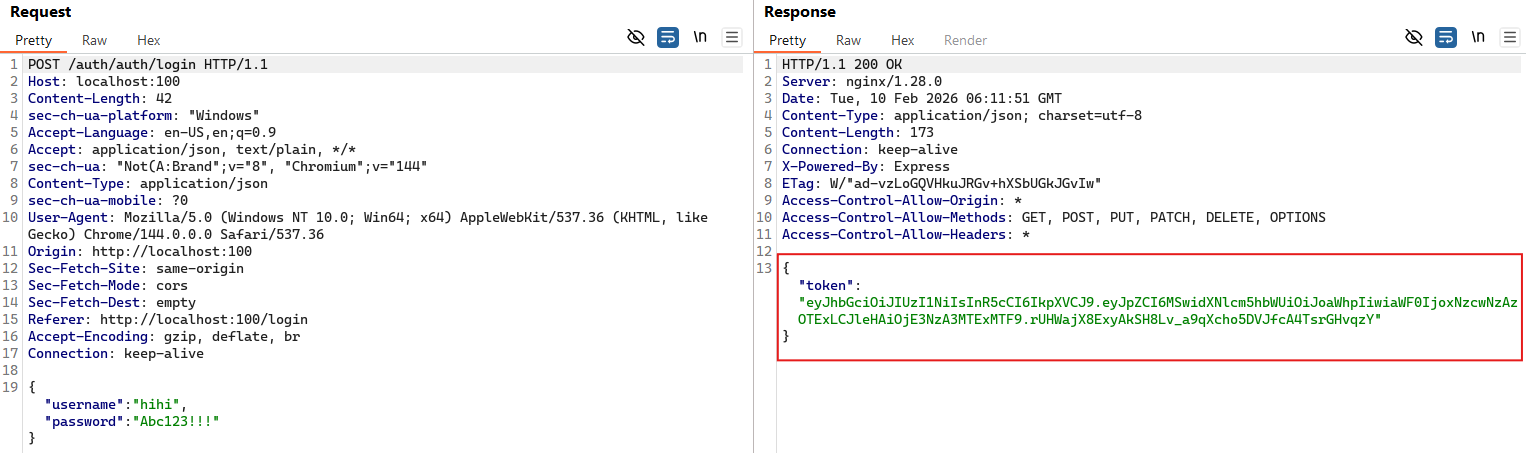Open the Hex tab in Response
This screenshot has width=1526, height=453.
coord(902,41)
